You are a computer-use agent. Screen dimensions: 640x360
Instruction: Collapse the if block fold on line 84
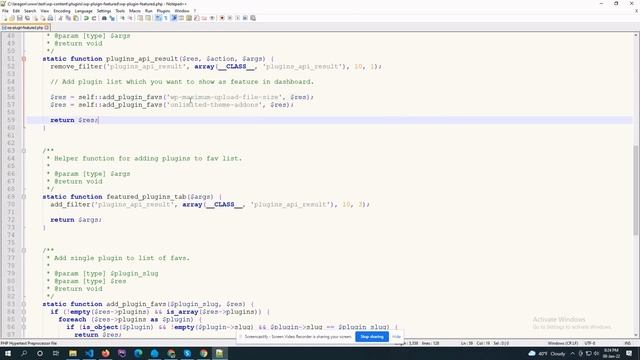point(24,312)
